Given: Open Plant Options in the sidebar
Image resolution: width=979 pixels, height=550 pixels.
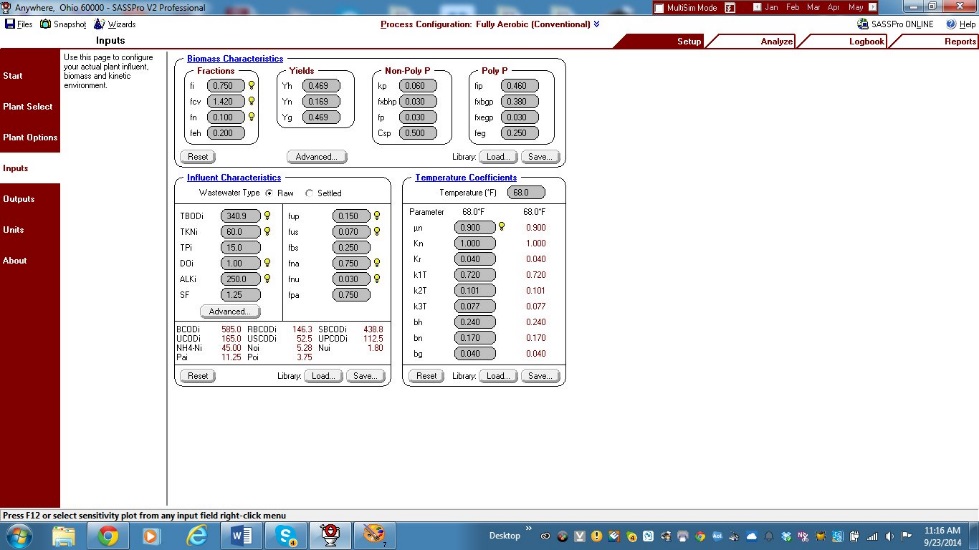Looking at the screenshot, I should pyautogui.click(x=30, y=138).
